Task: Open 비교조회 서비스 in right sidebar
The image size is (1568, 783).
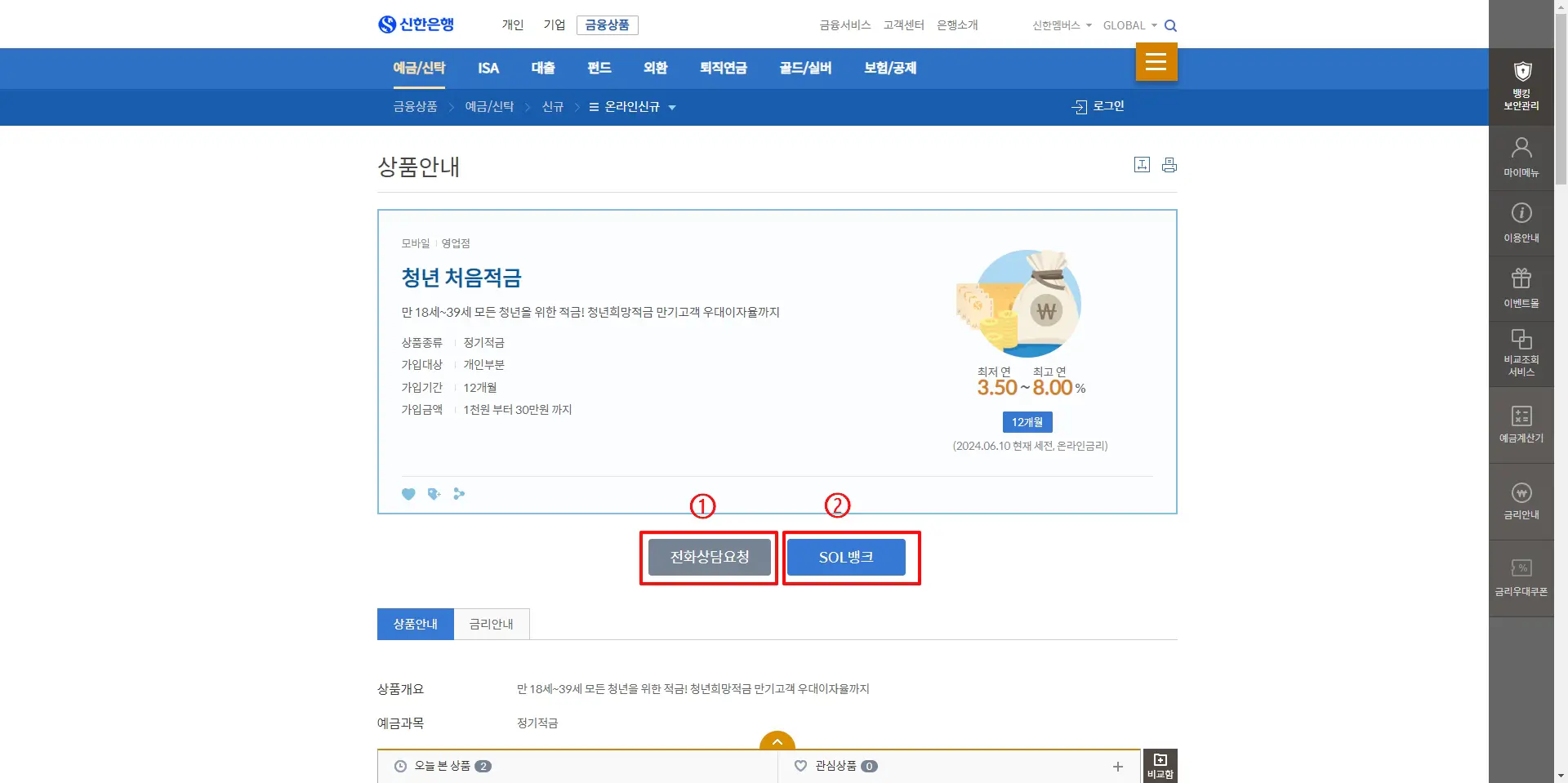Action: (1521, 354)
